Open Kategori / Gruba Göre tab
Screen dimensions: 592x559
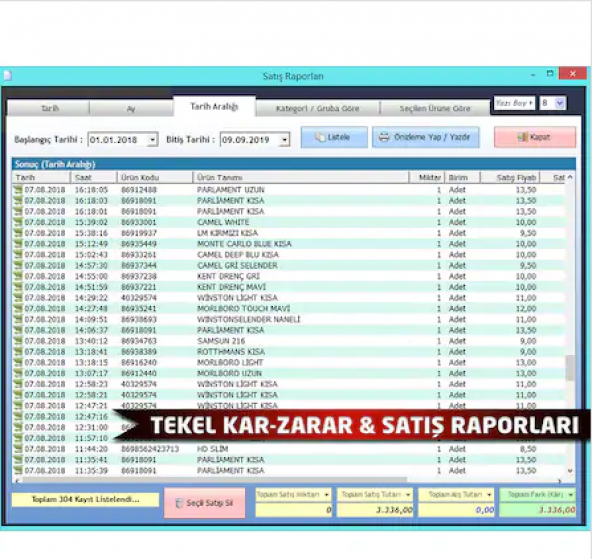(318, 109)
